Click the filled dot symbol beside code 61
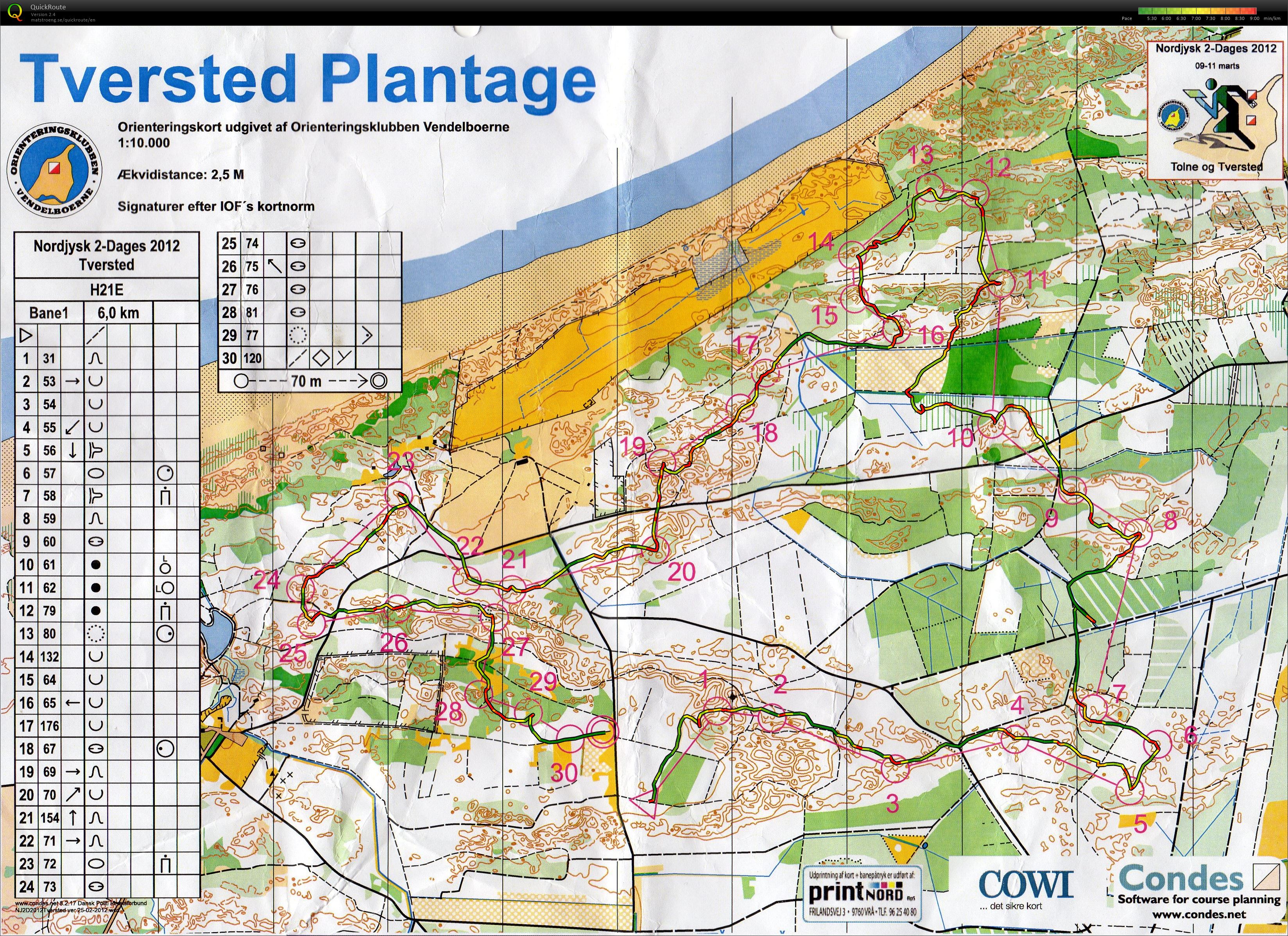The height and width of the screenshot is (936, 1288). coord(96,565)
